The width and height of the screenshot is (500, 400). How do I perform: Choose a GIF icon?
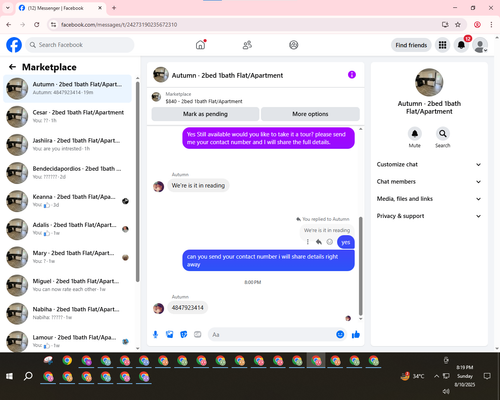pyautogui.click(x=198, y=334)
